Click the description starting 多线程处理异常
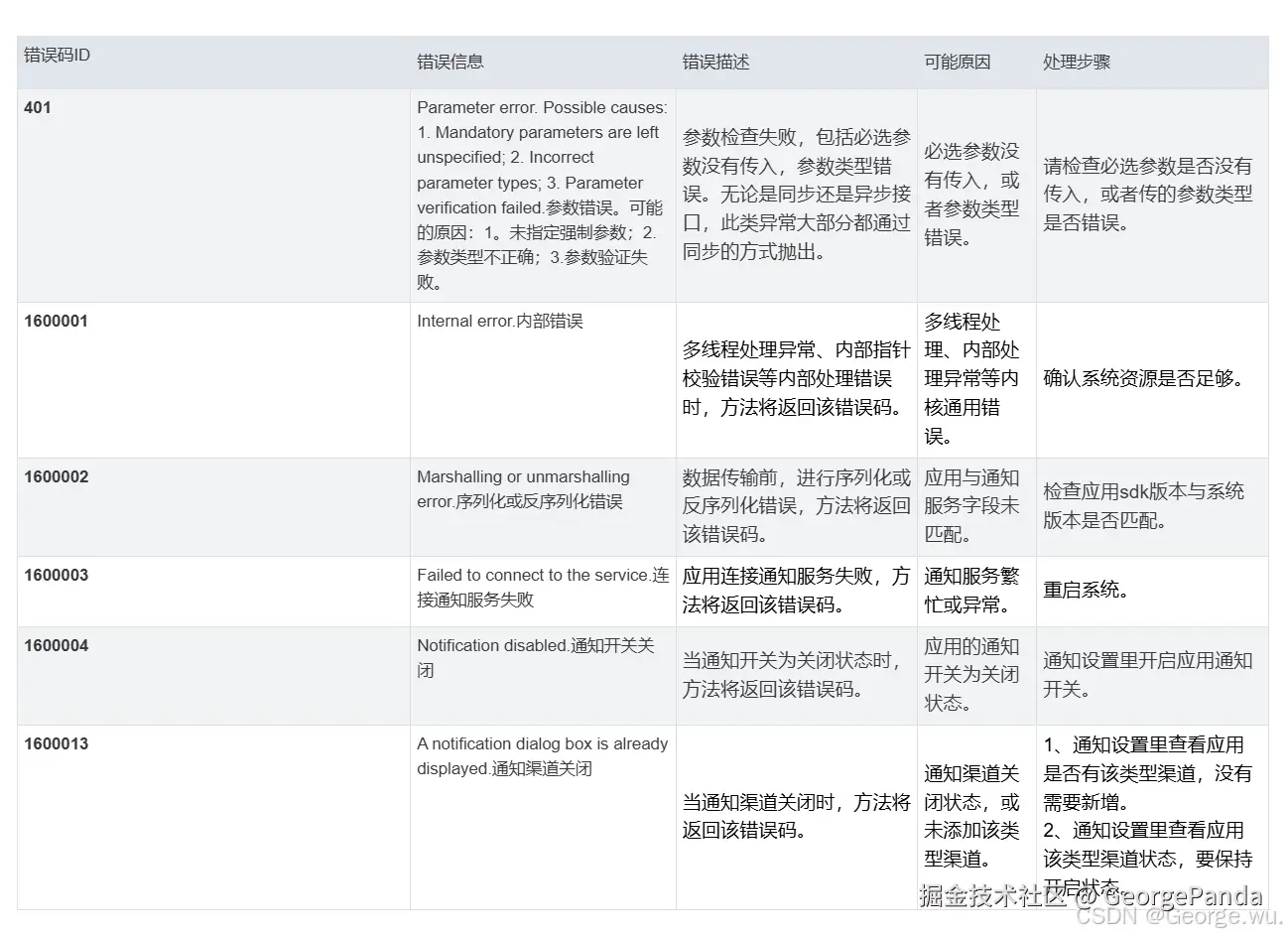The width and height of the screenshot is (1288, 937). 797,380
